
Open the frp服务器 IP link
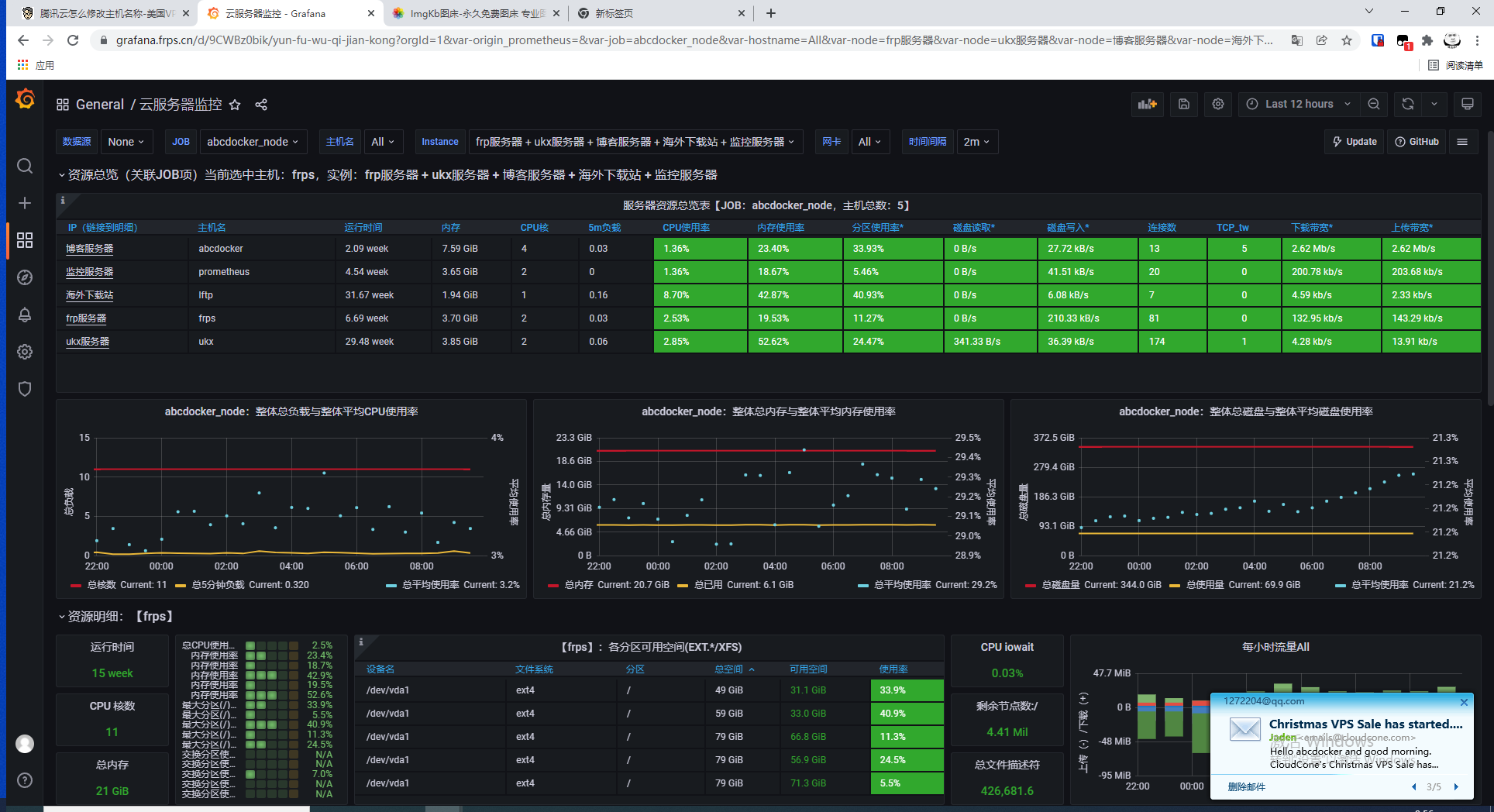[x=86, y=318]
